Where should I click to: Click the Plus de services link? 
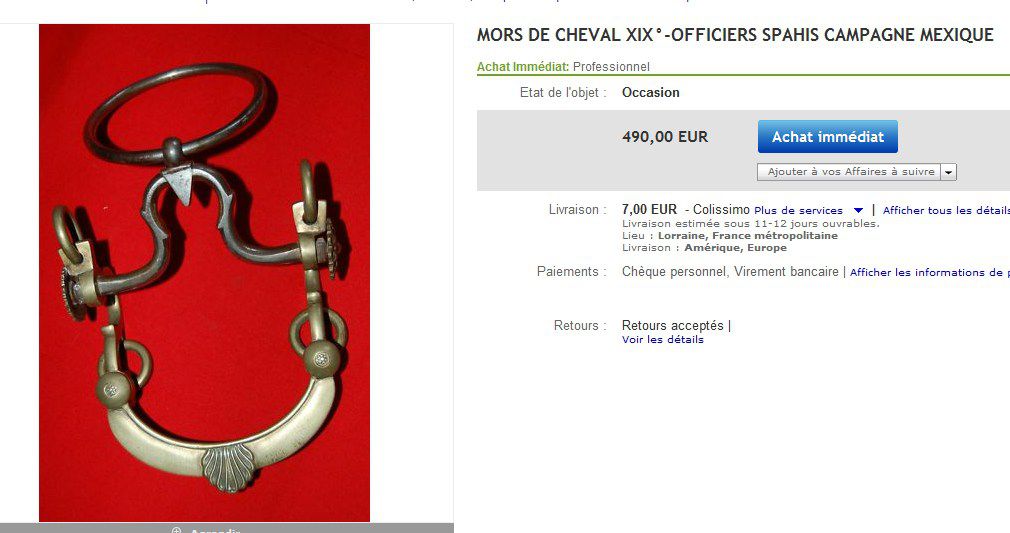coord(798,210)
